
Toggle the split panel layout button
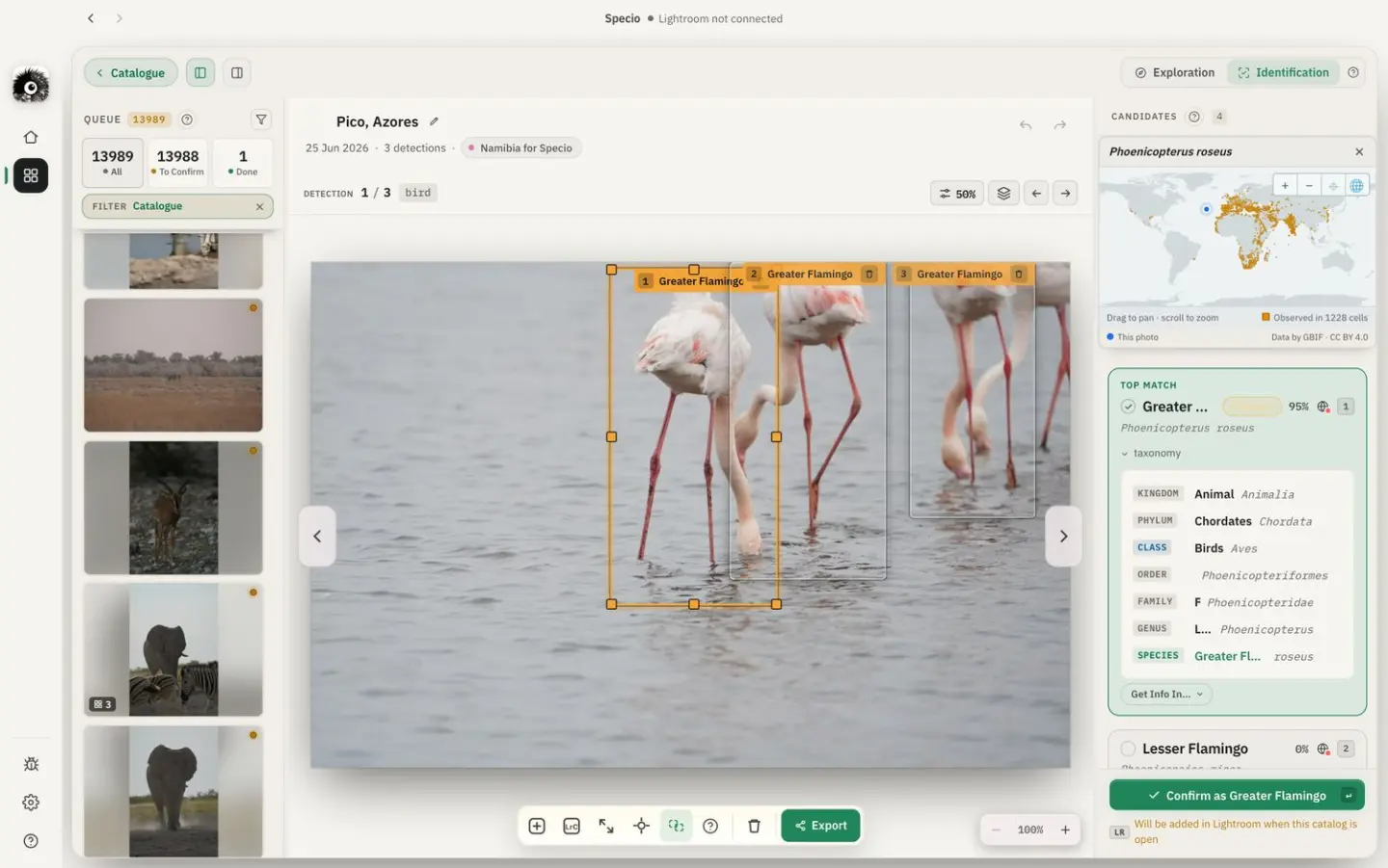(237, 72)
